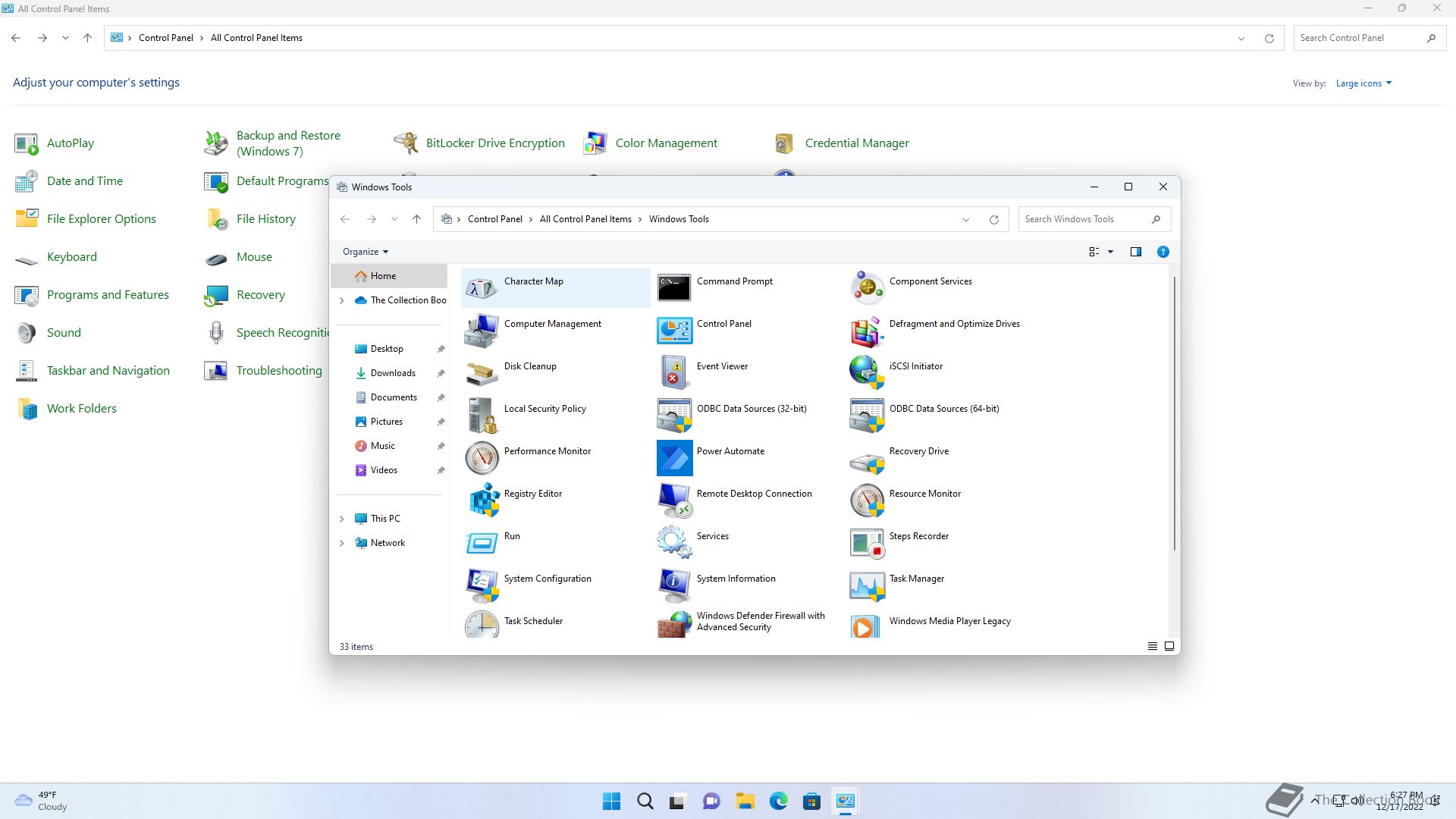The height and width of the screenshot is (819, 1456).
Task: Launch Task Manager icon
Action: pyautogui.click(x=867, y=585)
